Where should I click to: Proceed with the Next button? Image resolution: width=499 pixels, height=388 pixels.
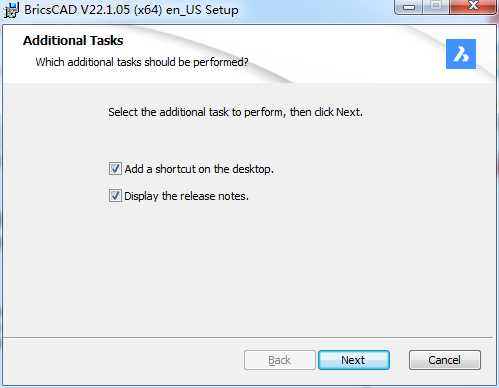click(354, 360)
